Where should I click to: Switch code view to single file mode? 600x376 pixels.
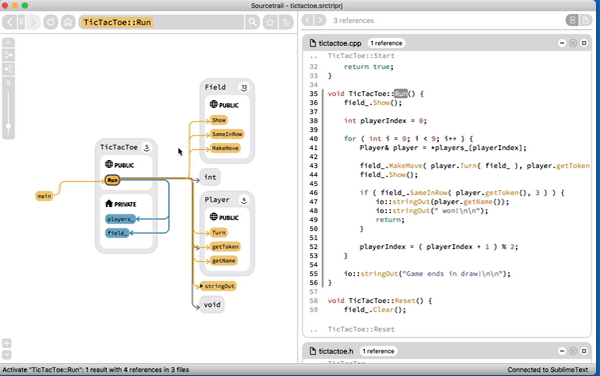(x=585, y=20)
